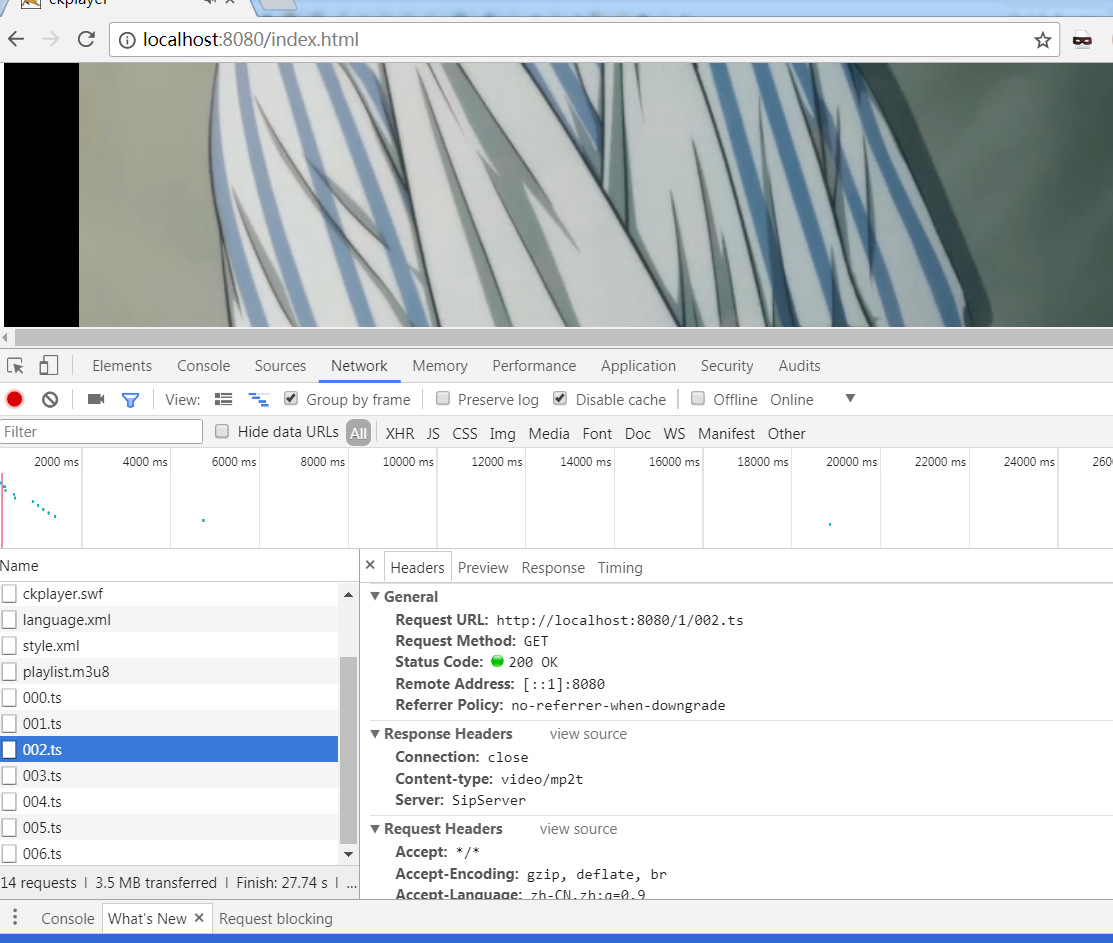Open the Console panel tab
Screen dimensions: 1113x943
(x=204, y=365)
